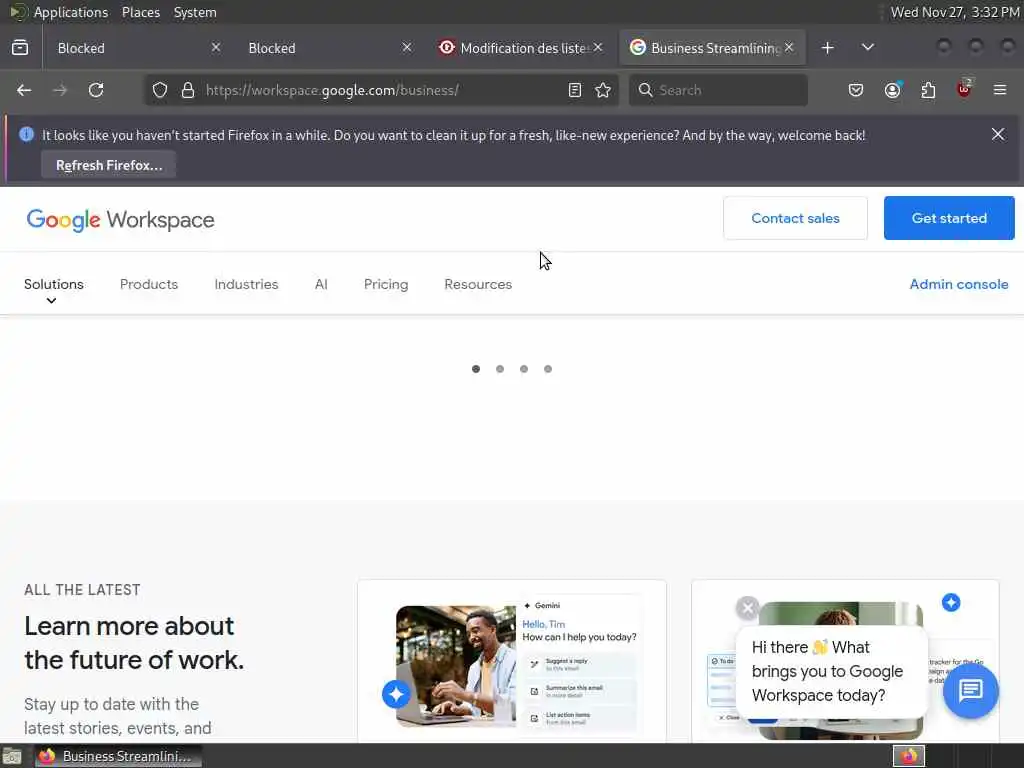List all tabs with chevron dropdown
Image resolution: width=1024 pixels, height=768 pixels.
tap(867, 48)
